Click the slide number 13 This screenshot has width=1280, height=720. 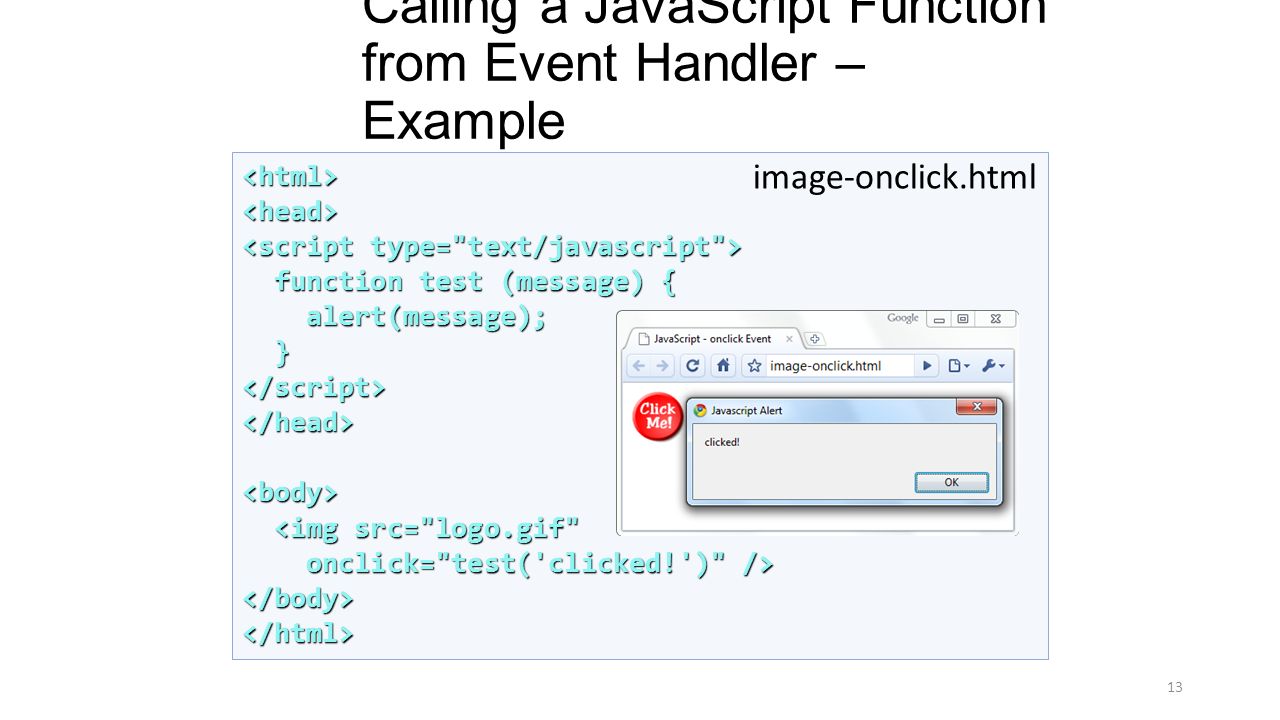point(1175,686)
